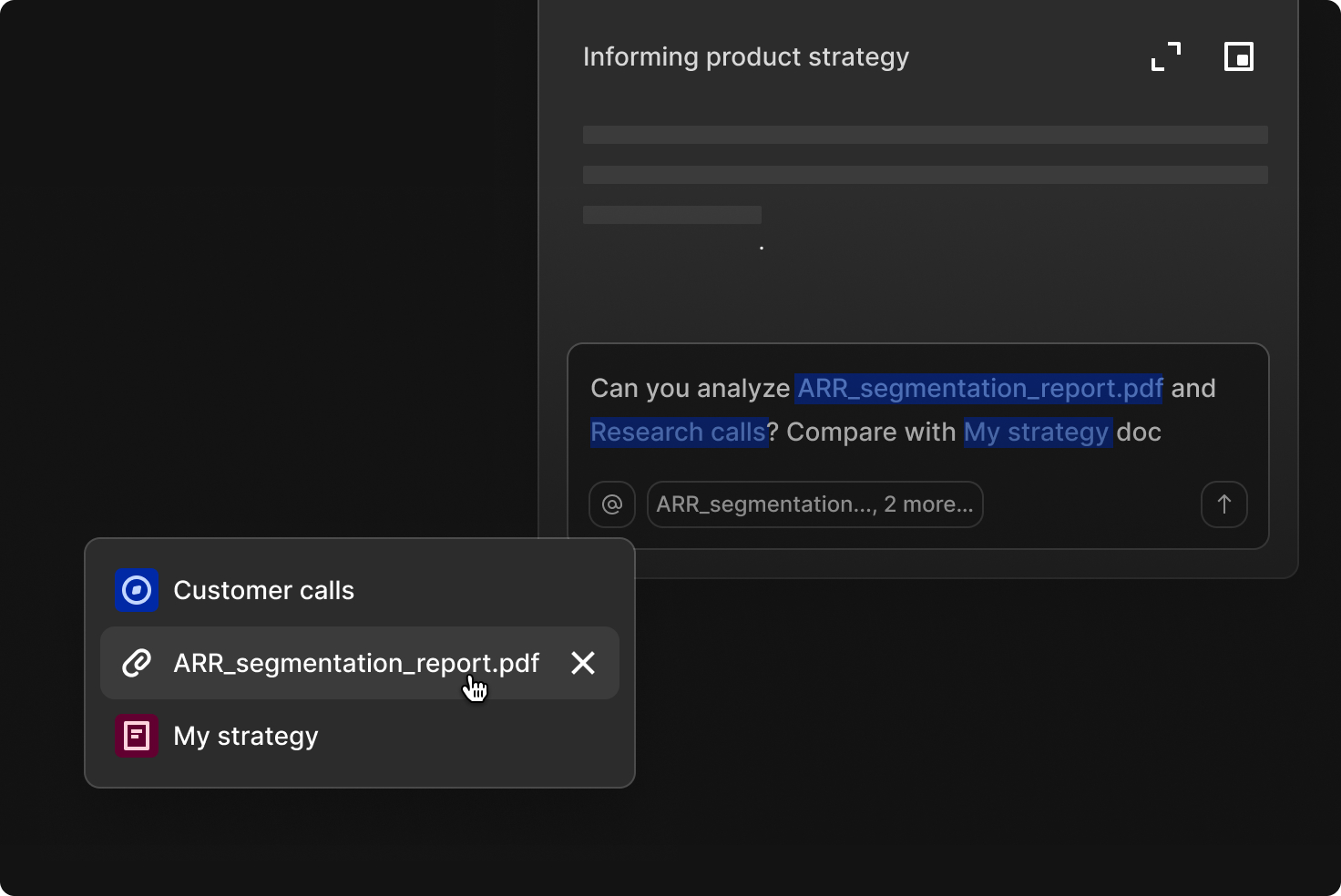1341x896 pixels.
Task: Click the paperclip attachment icon
Action: (137, 663)
